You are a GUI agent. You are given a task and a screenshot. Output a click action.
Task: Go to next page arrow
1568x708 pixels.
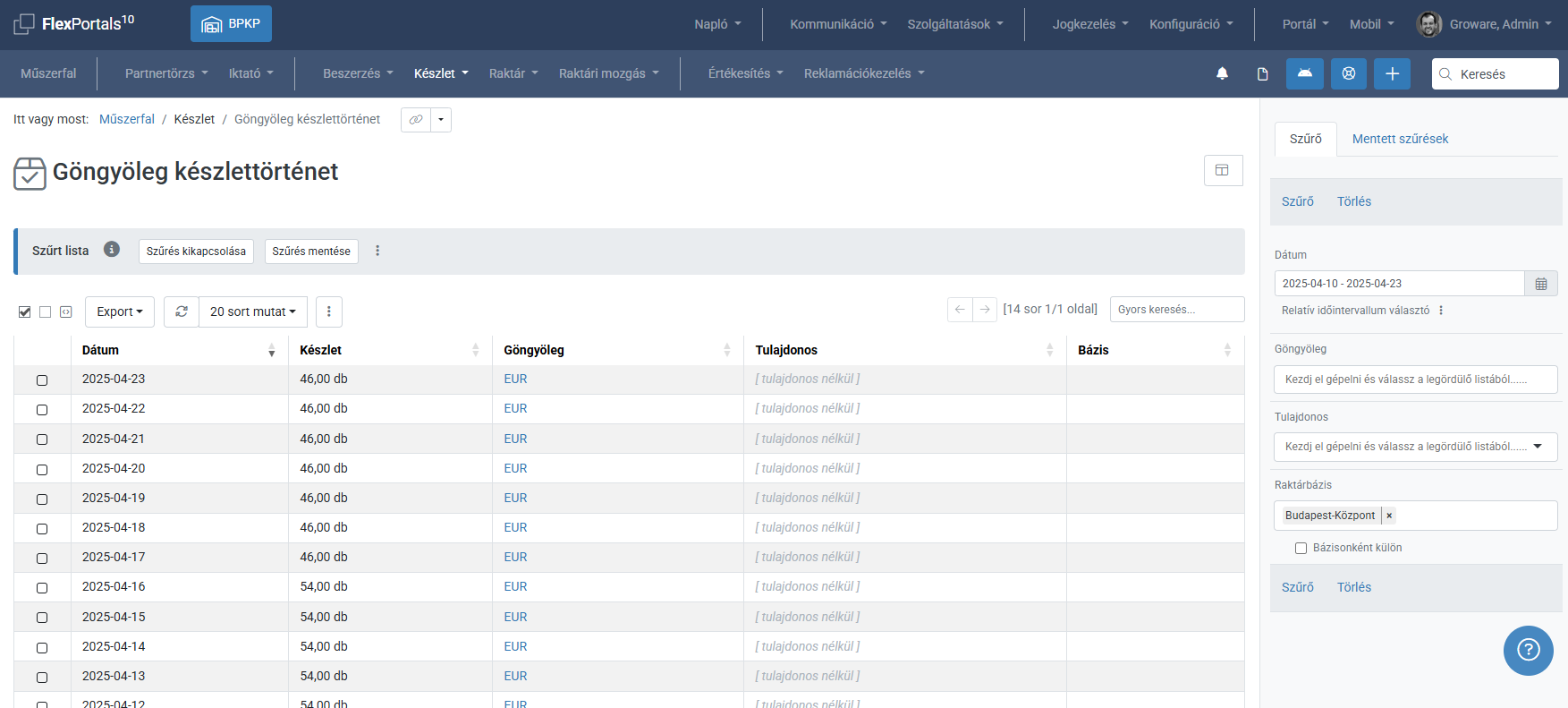tap(985, 309)
